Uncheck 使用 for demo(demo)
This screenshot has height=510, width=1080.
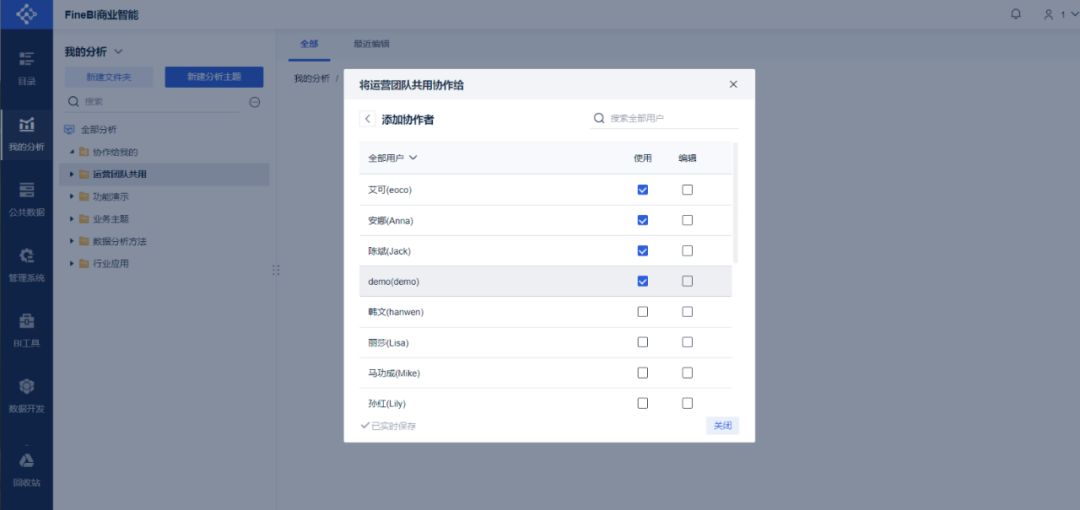click(x=643, y=281)
